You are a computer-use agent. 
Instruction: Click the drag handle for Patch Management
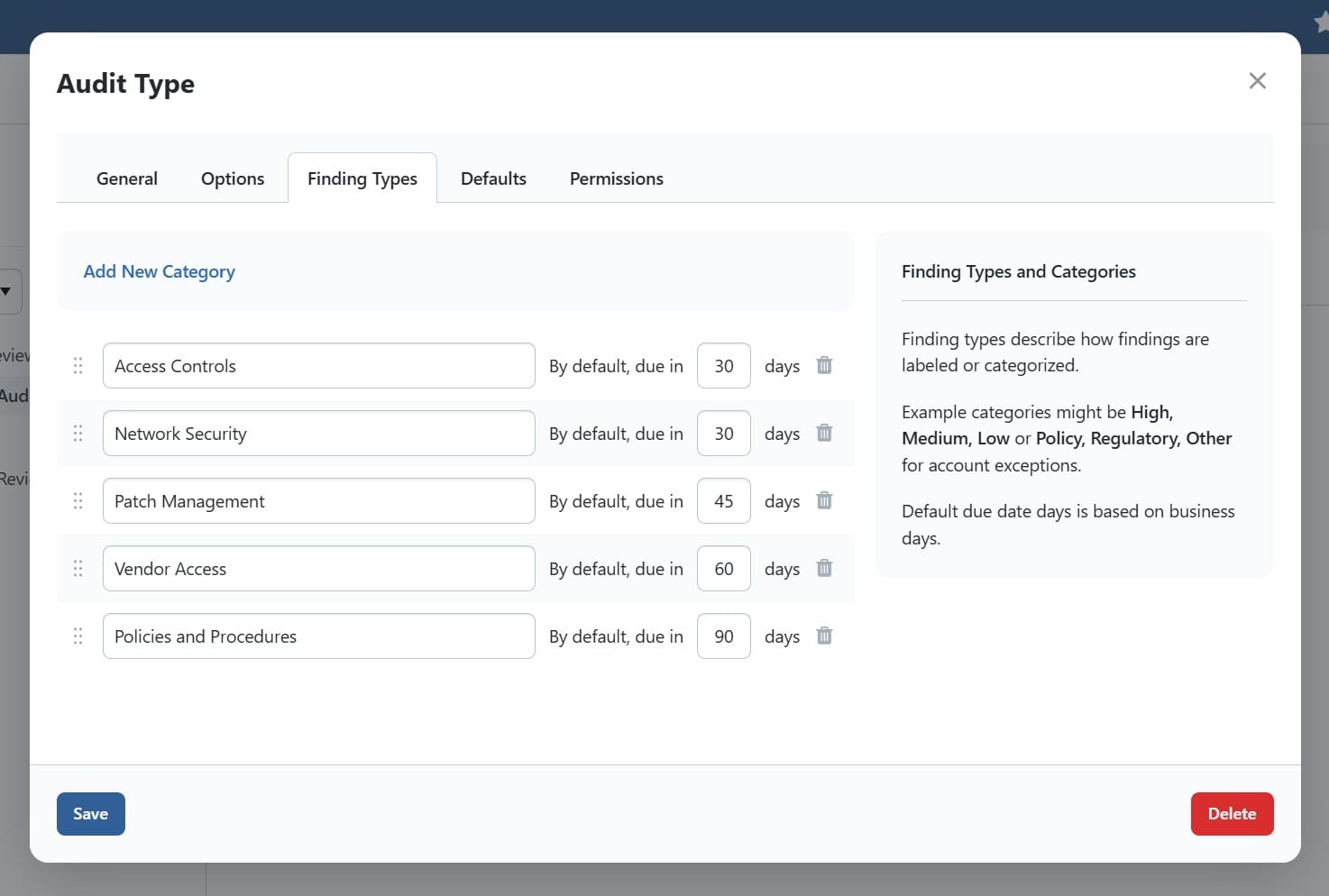[78, 500]
